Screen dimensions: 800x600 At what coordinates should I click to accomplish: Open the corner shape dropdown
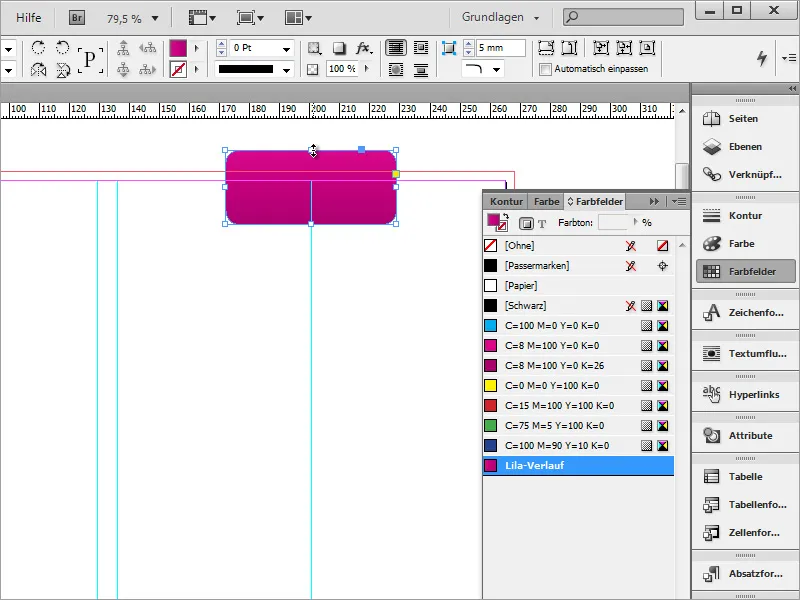pos(496,69)
